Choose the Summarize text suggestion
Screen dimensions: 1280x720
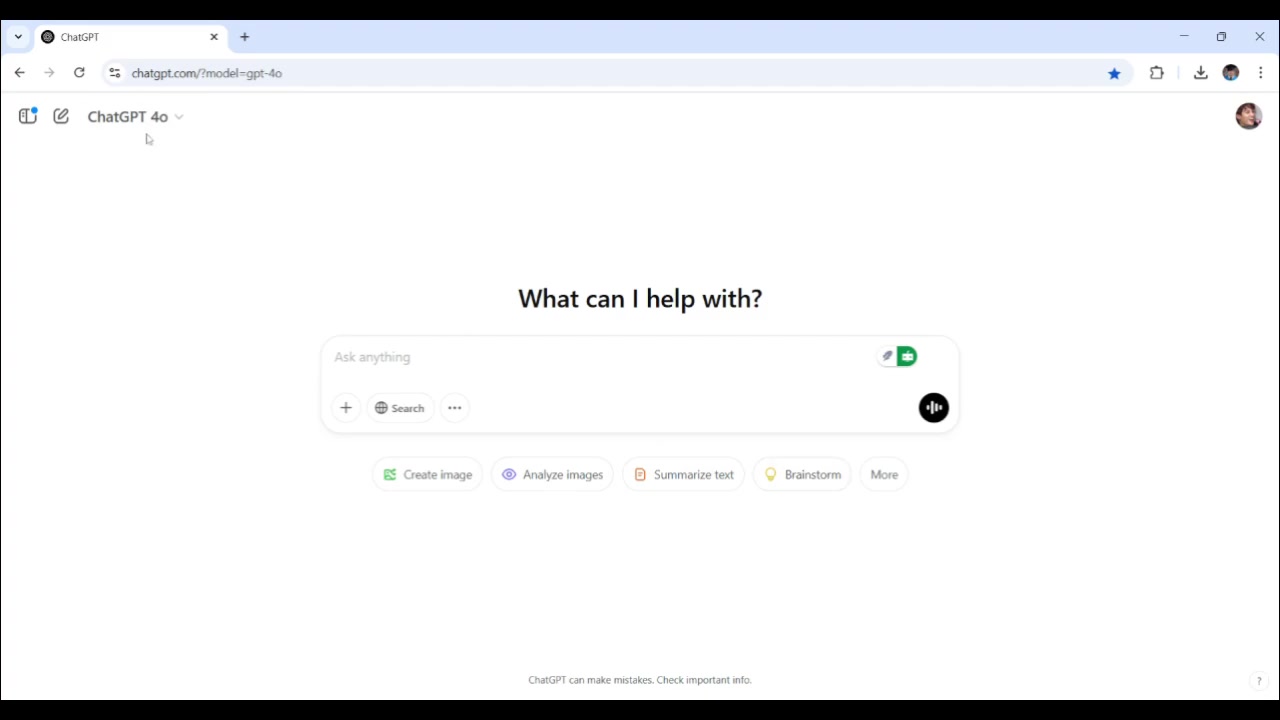(684, 475)
